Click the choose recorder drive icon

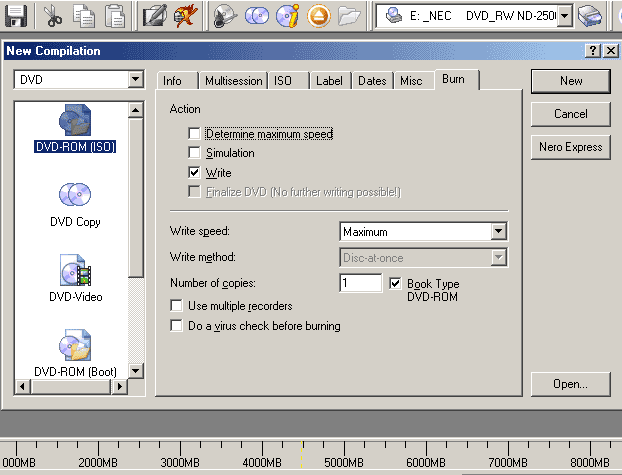590,16
